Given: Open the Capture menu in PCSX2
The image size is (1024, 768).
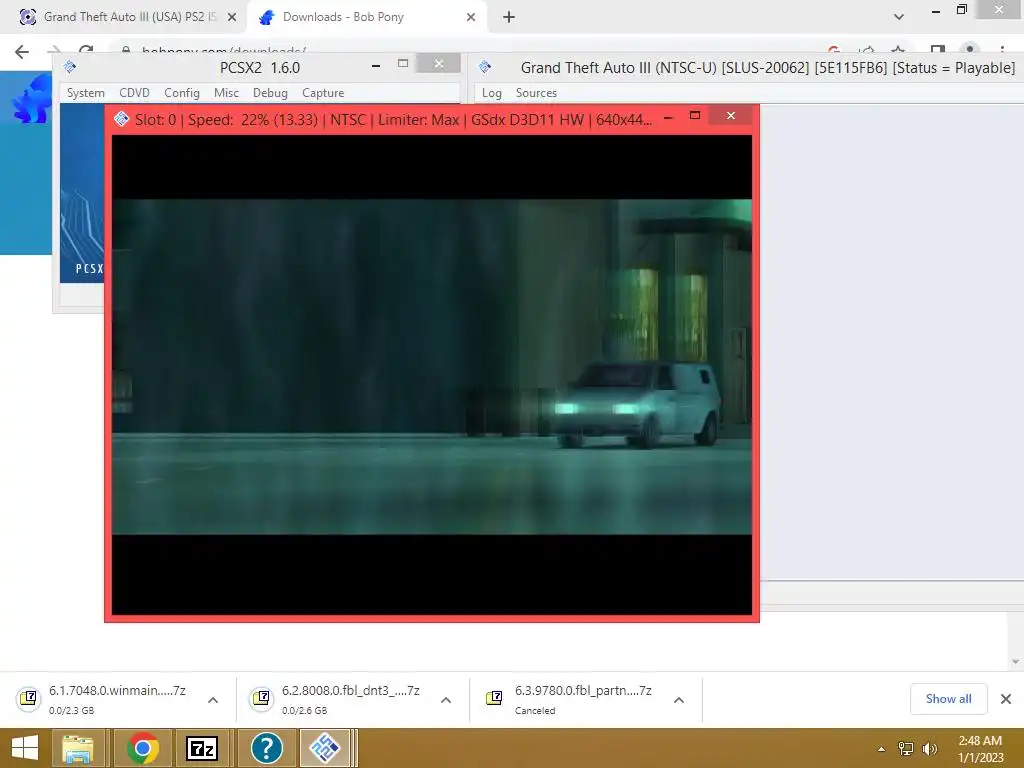Looking at the screenshot, I should tap(323, 93).
